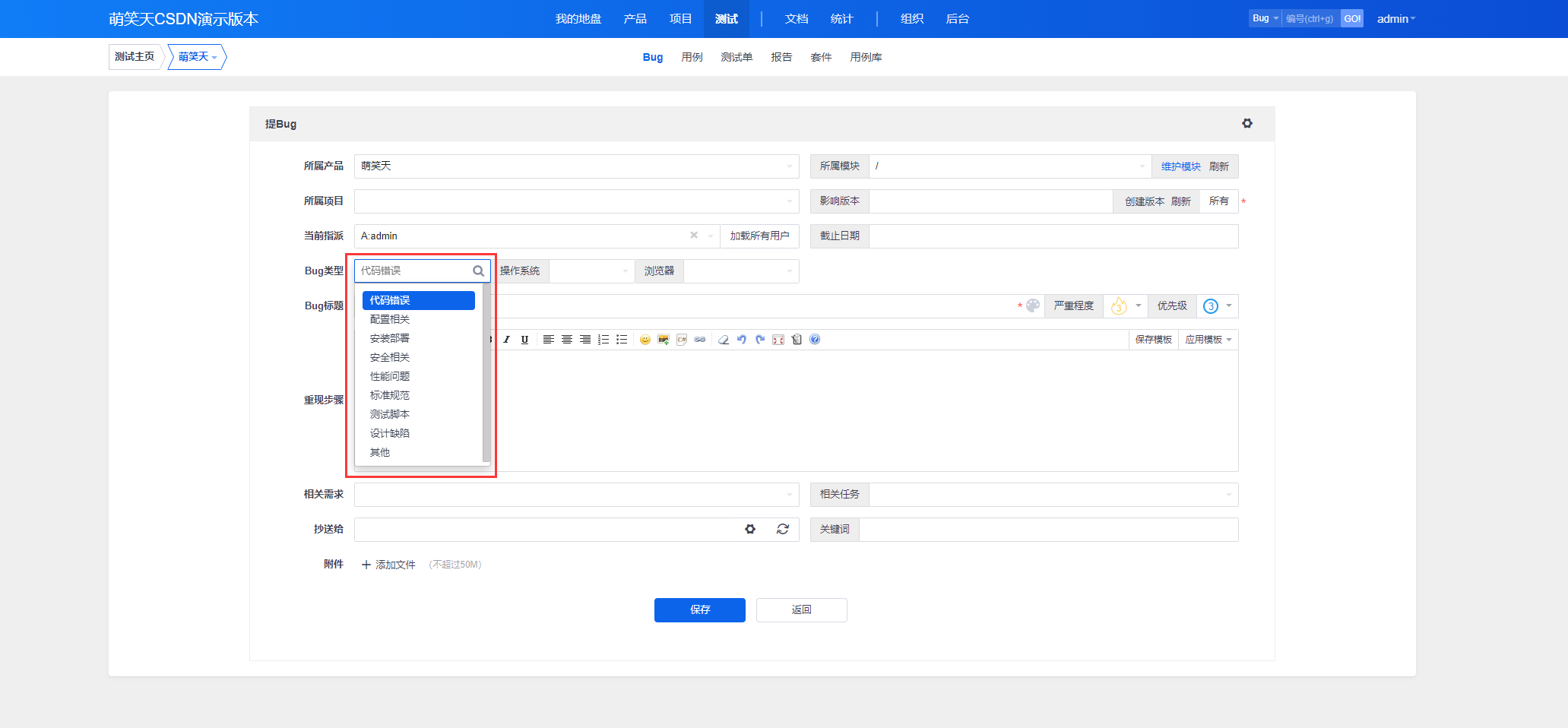Open title color palette icon
This screenshot has width=1568, height=728.
click(x=1033, y=305)
